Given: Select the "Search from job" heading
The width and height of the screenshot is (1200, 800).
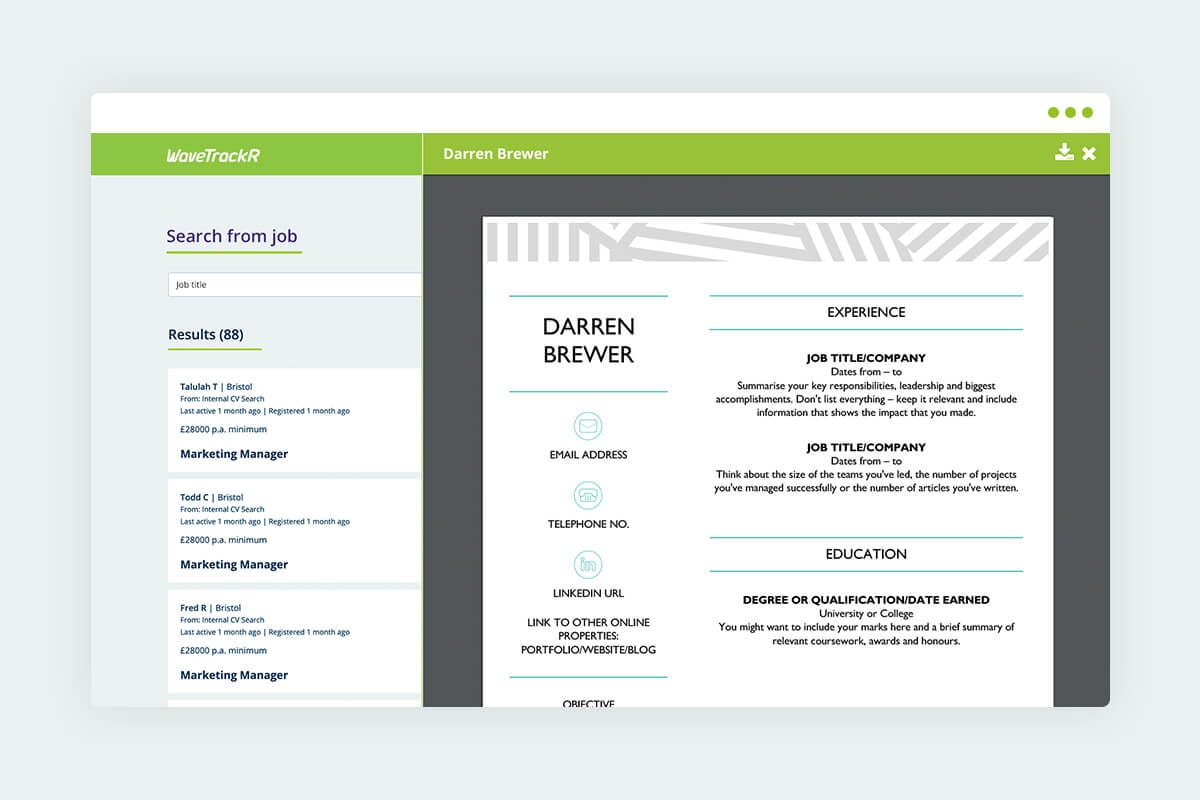Looking at the screenshot, I should [x=233, y=236].
